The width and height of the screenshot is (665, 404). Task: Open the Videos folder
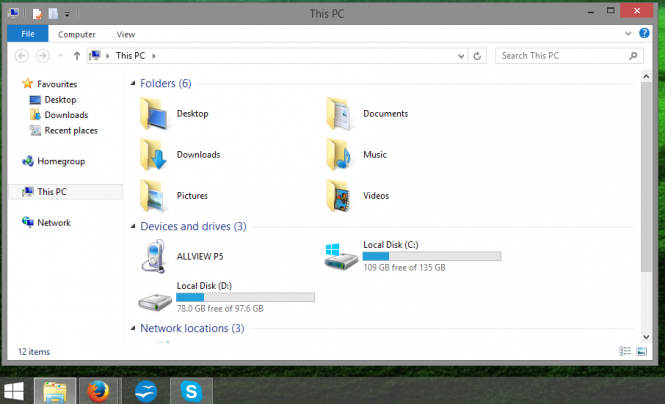376,196
